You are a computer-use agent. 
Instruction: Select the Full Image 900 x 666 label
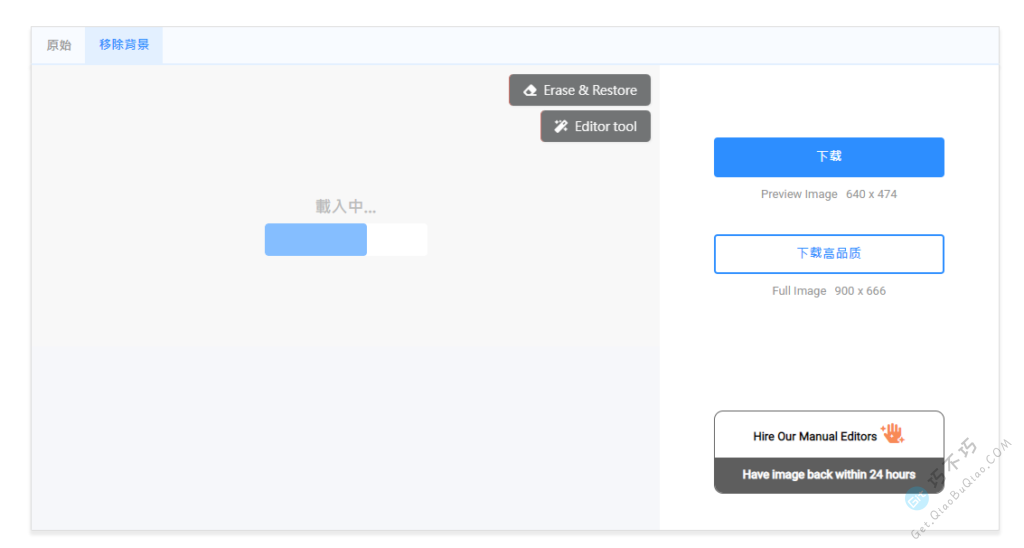pos(828,291)
